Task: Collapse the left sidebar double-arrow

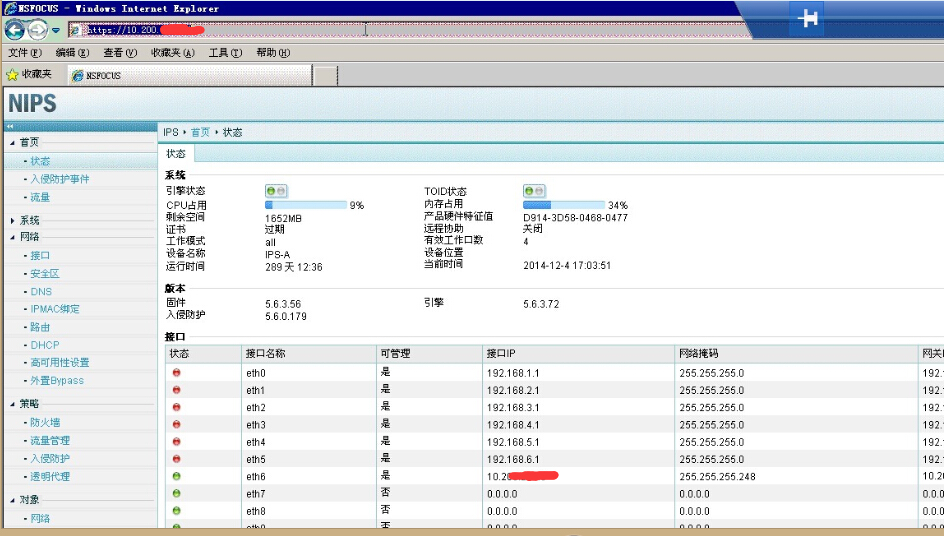Action: pos(10,126)
